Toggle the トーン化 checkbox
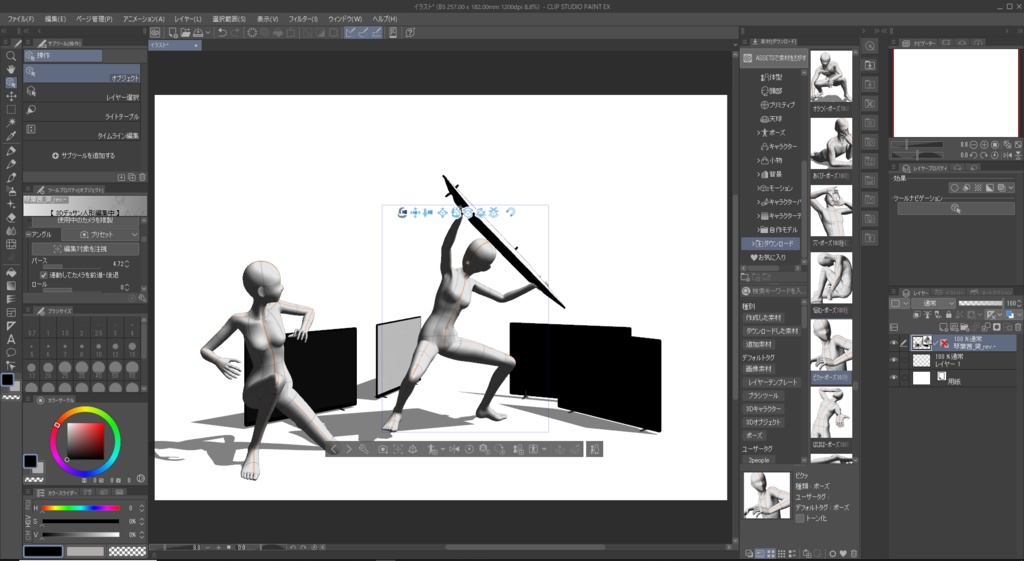Screen dimensions: 1024x561 point(800,519)
